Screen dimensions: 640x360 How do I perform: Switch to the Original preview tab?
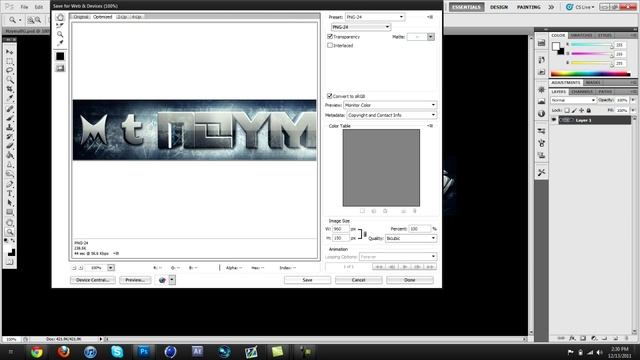coord(81,17)
